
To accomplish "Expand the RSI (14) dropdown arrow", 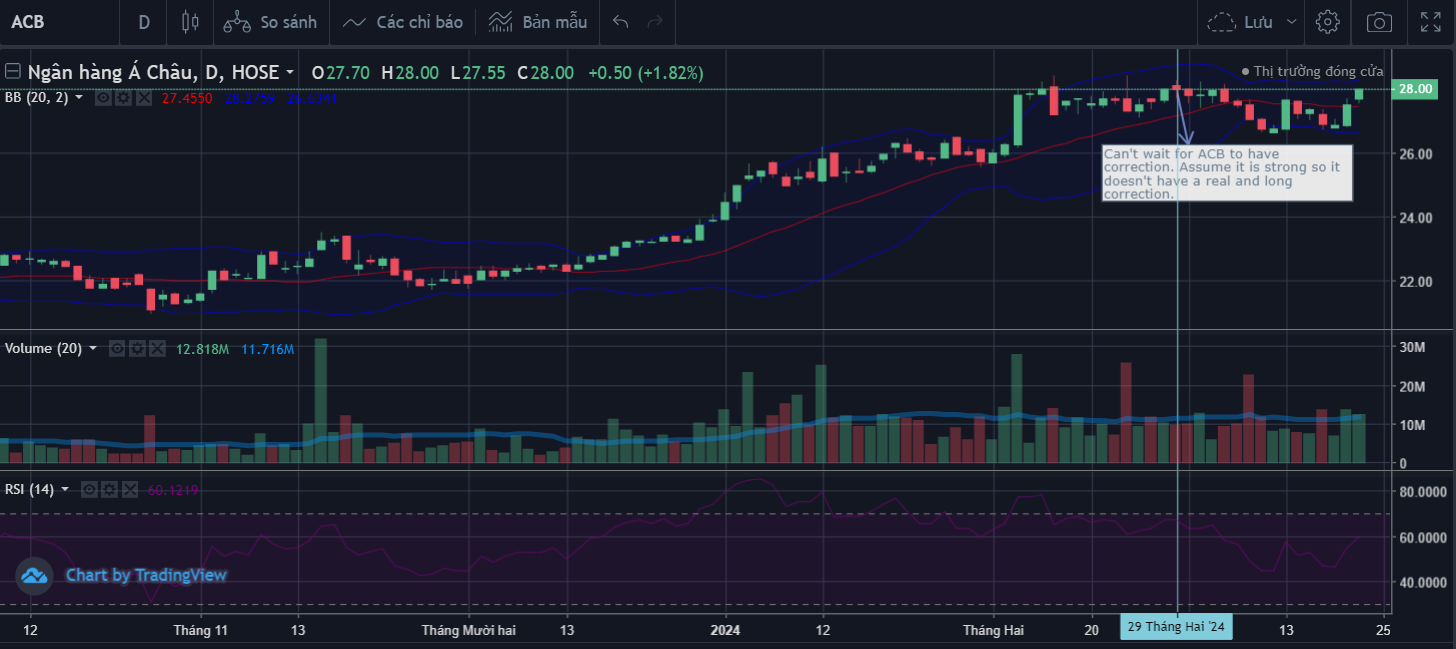I will 65,489.
